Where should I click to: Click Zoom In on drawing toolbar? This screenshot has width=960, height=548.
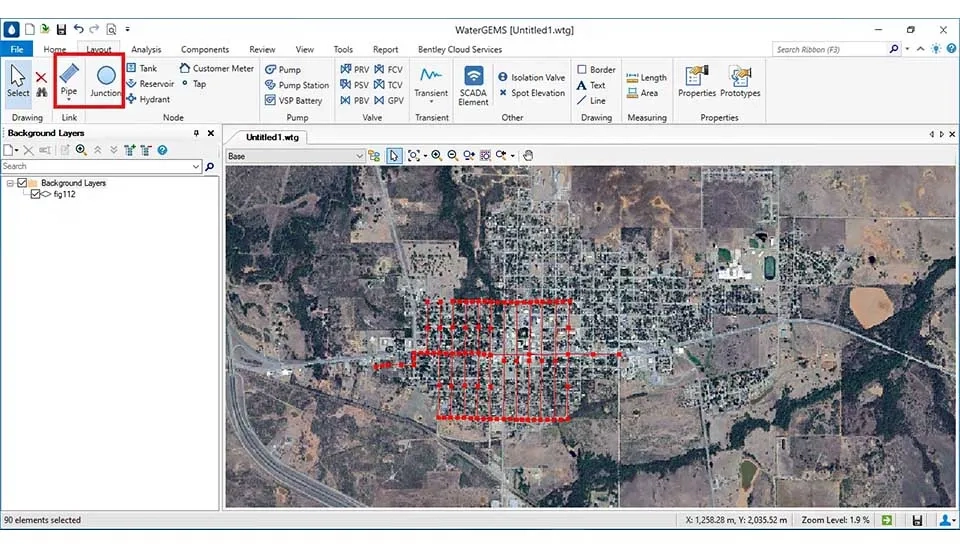point(437,156)
